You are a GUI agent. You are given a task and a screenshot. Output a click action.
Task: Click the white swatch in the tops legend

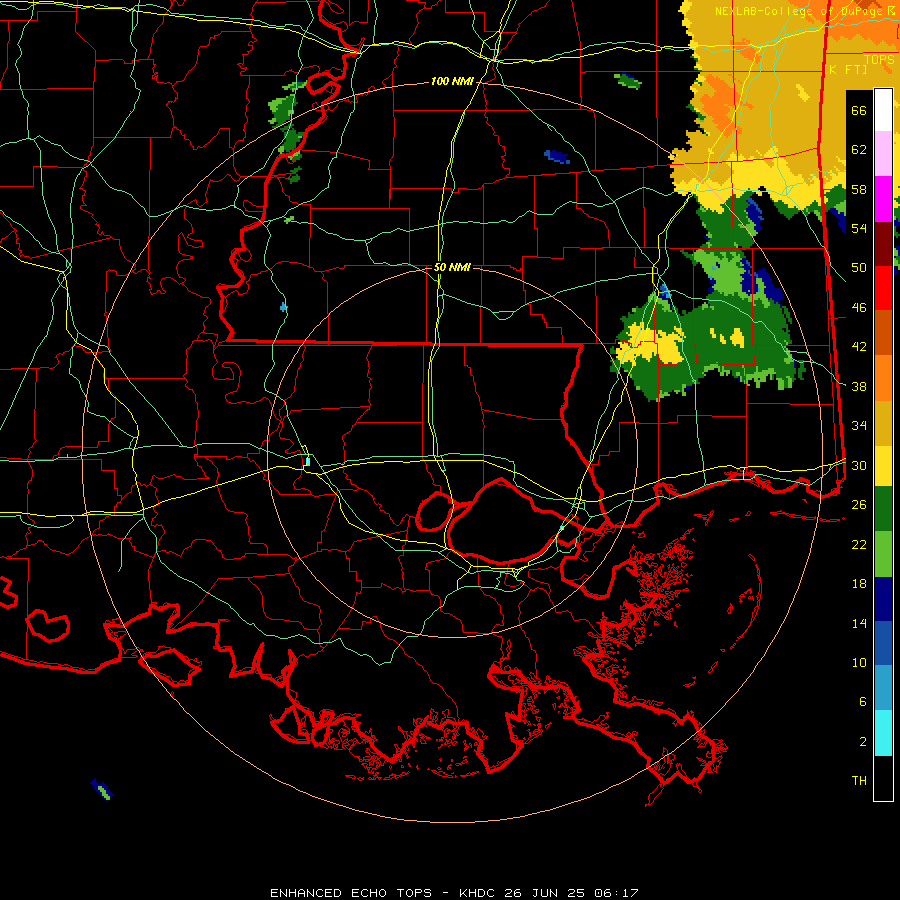883,110
